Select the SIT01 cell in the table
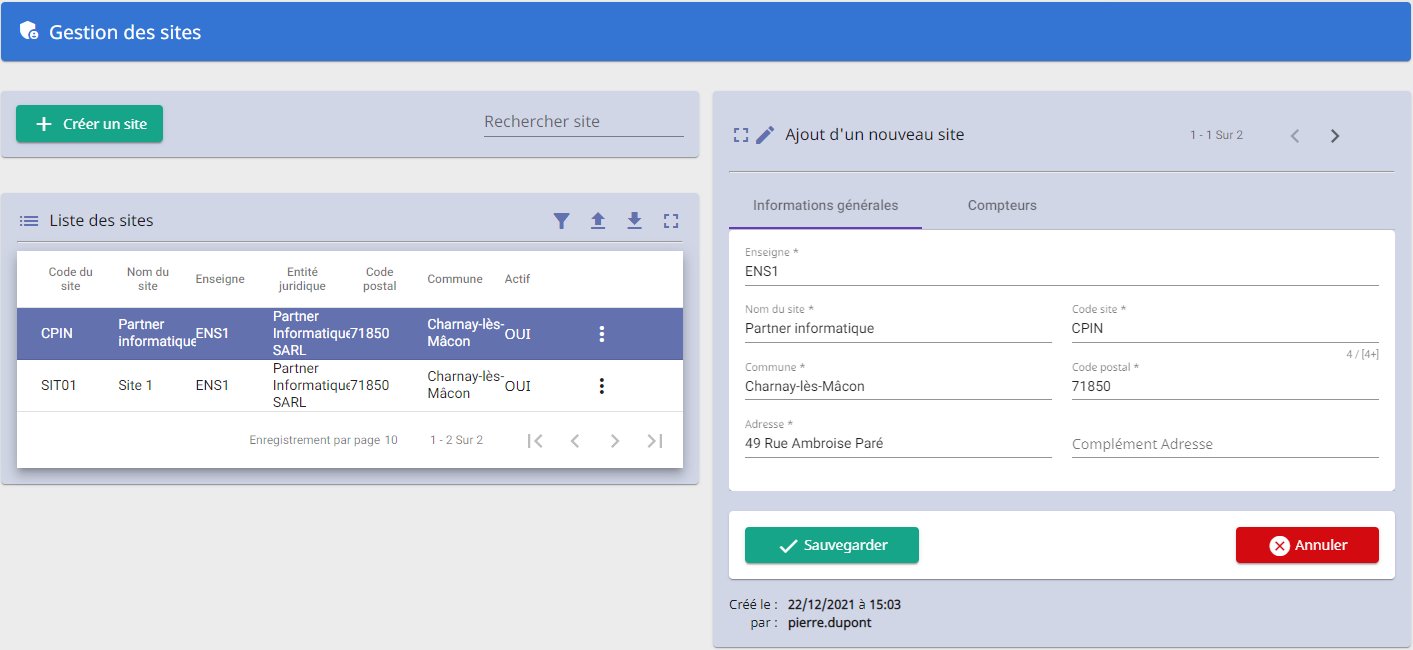1413x650 pixels. 59,386
